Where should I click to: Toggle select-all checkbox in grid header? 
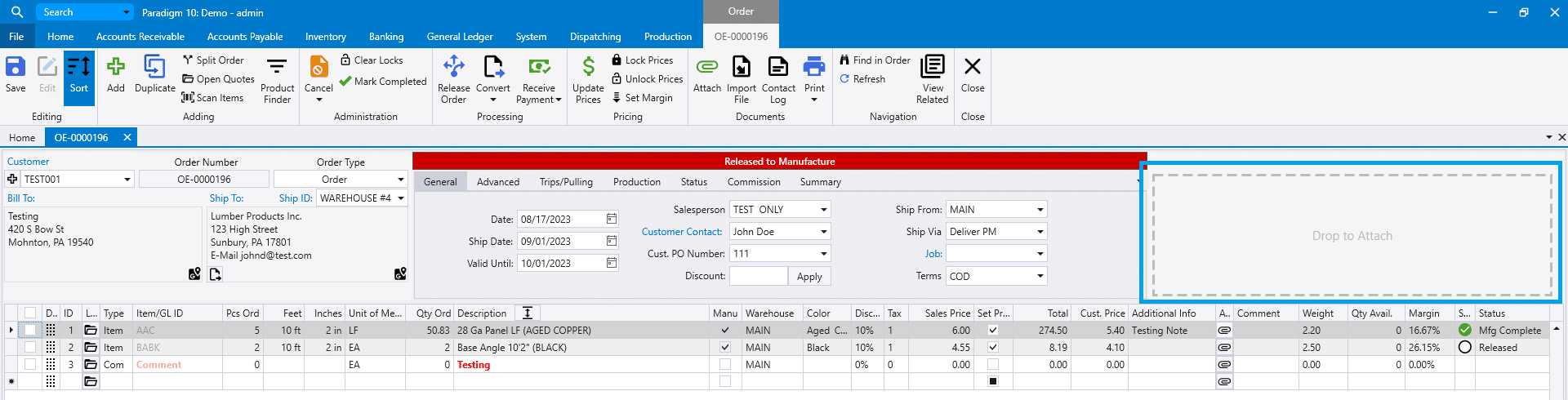coord(30,313)
